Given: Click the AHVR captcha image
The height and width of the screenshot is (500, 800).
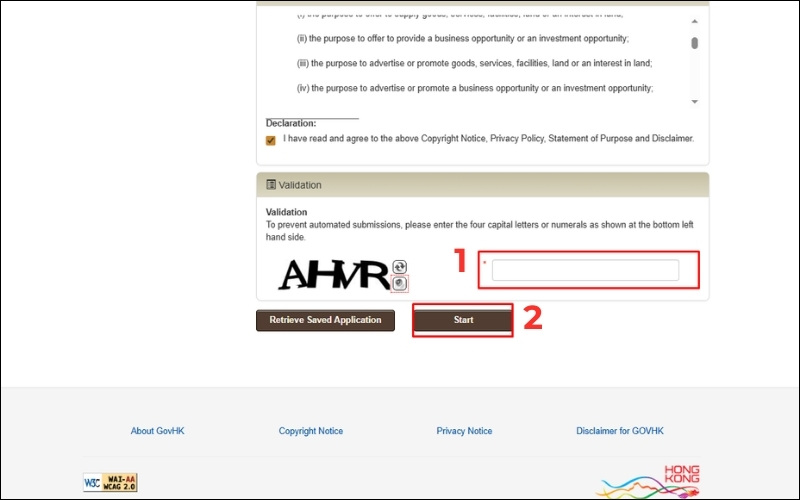Looking at the screenshot, I should (333, 274).
